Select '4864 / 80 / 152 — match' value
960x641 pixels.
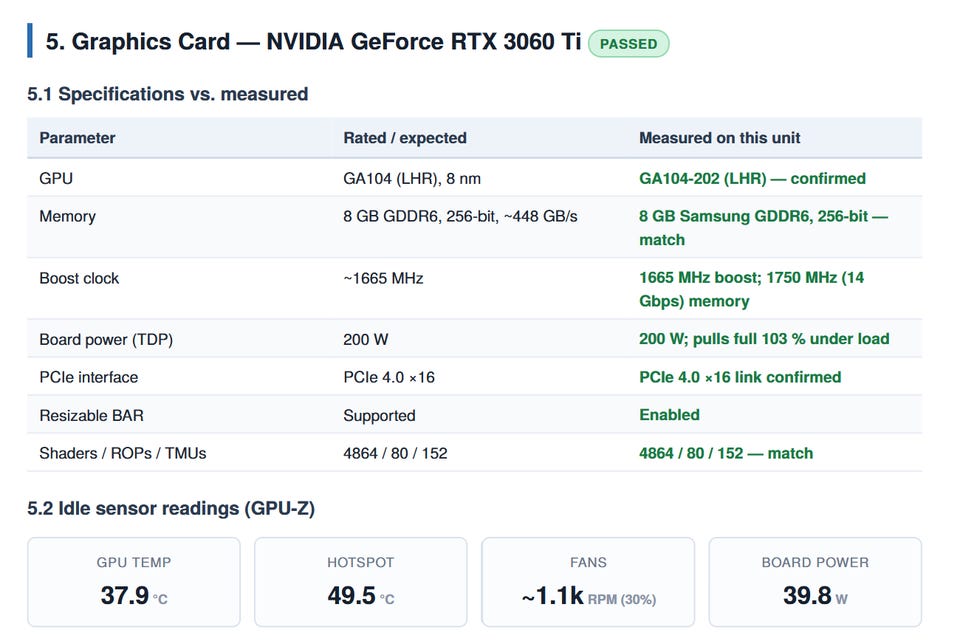[726, 453]
